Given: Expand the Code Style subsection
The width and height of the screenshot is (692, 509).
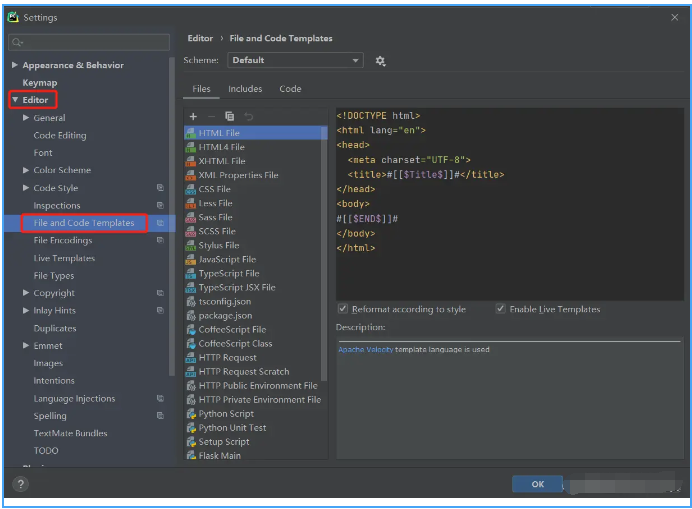Looking at the screenshot, I should pyautogui.click(x=26, y=188).
